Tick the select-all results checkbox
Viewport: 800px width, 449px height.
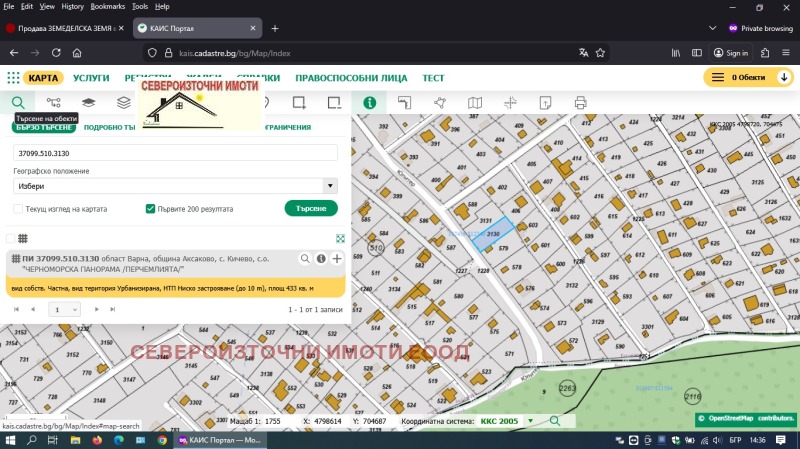coord(10,238)
